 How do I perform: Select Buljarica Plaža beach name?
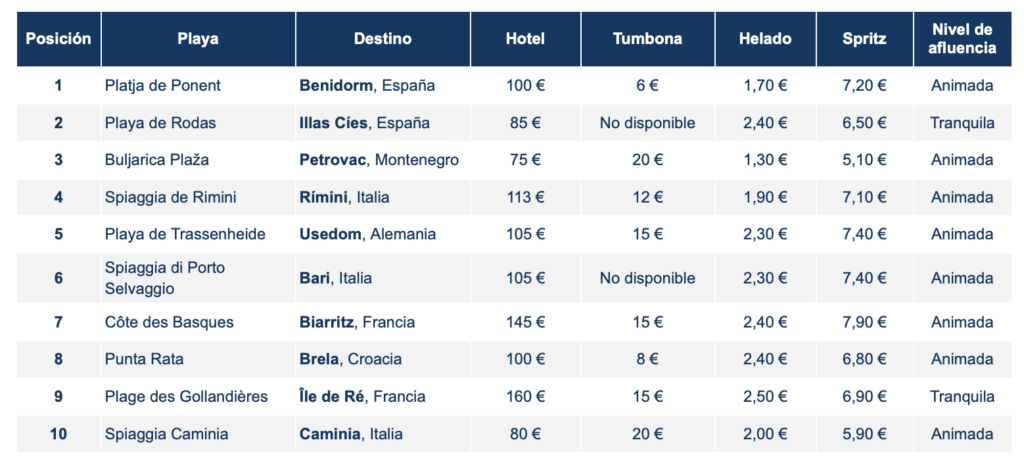157,160
